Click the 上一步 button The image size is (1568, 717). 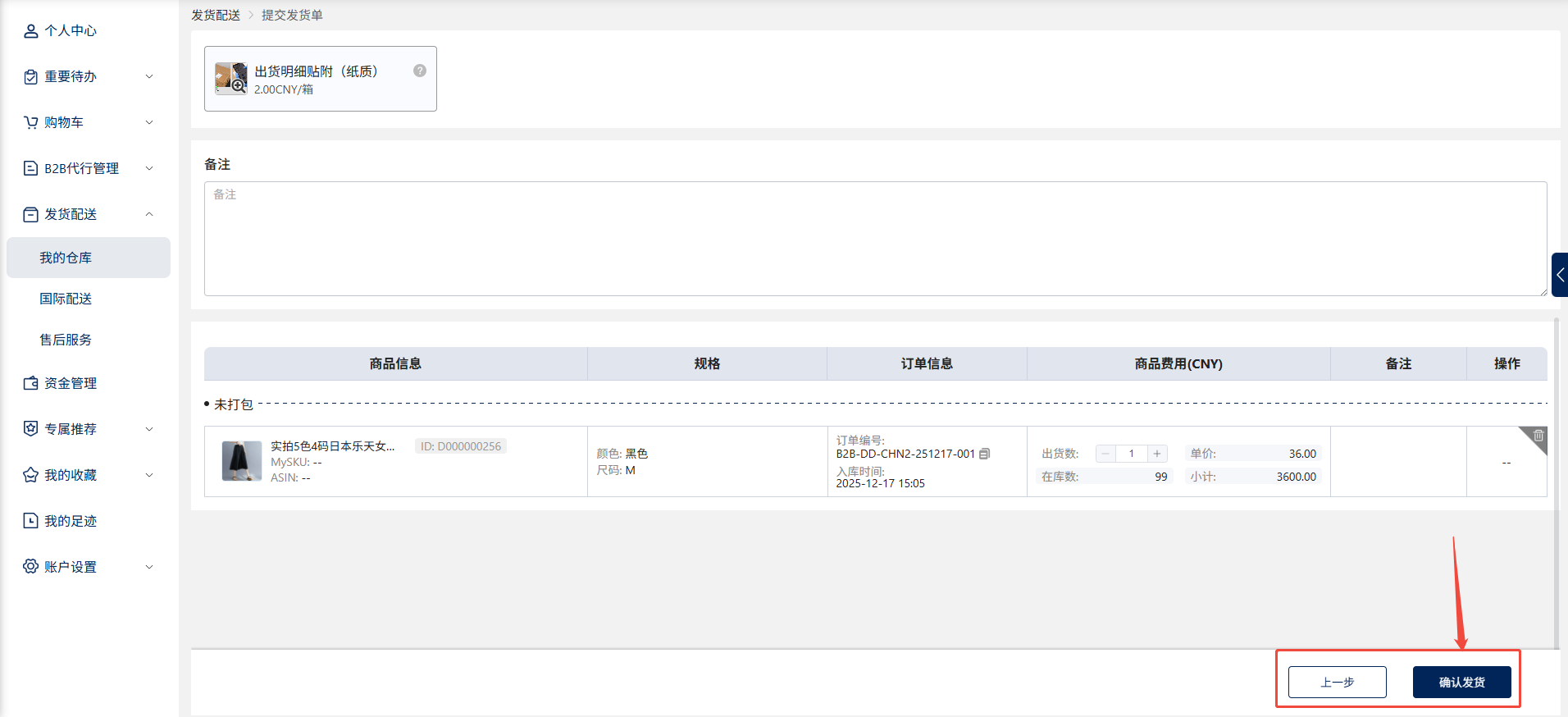tap(1338, 683)
